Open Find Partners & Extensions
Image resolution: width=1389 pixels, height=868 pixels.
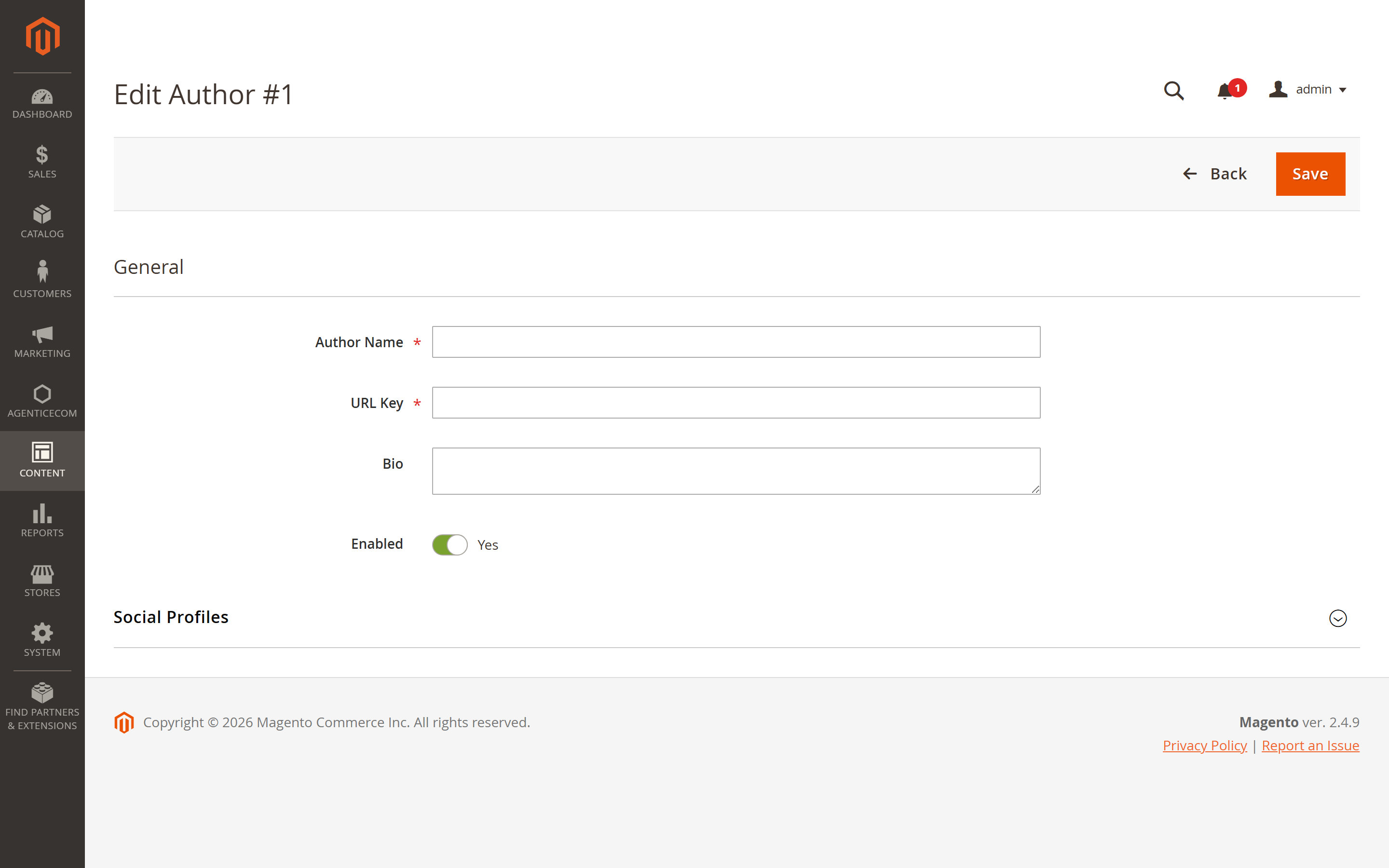coord(42,706)
